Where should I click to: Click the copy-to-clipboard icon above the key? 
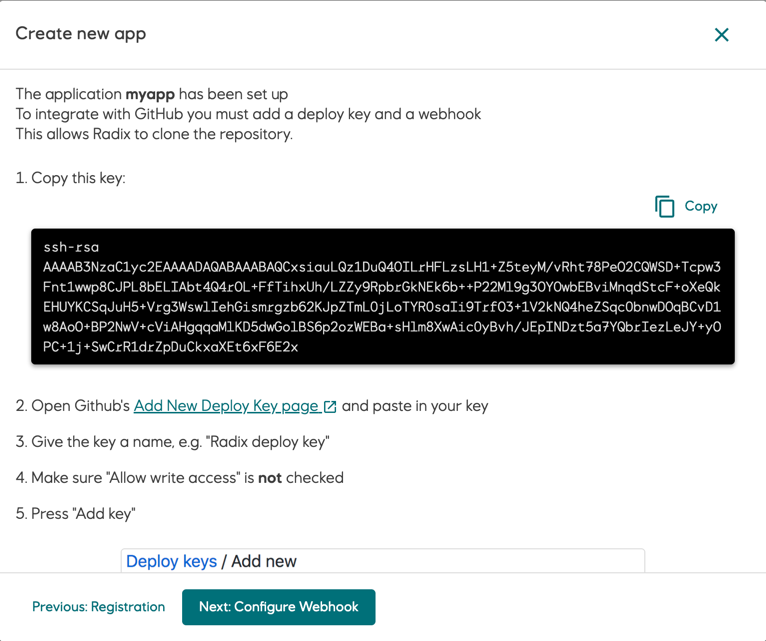pyautogui.click(x=665, y=206)
